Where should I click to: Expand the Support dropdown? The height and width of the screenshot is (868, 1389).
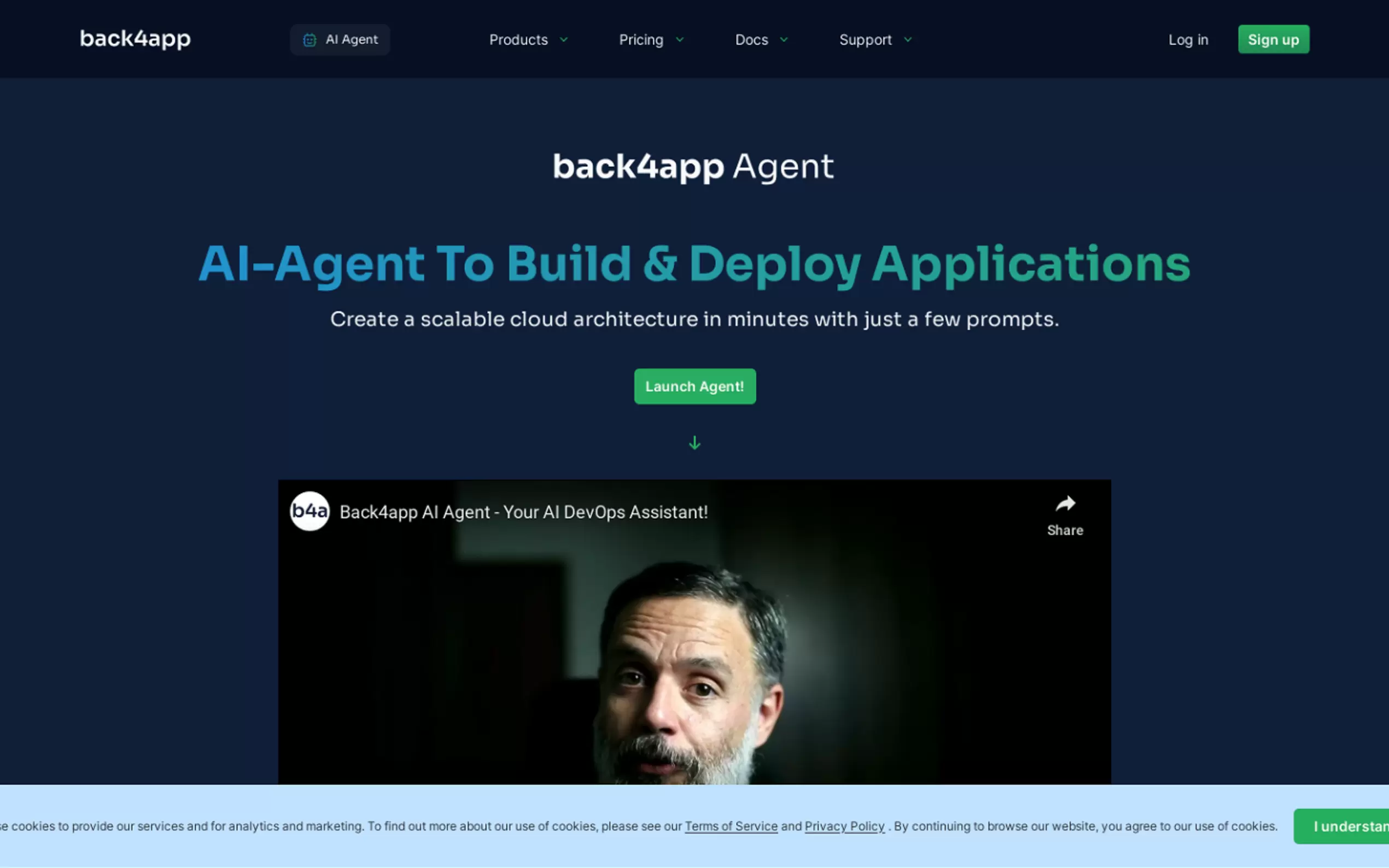908,39
